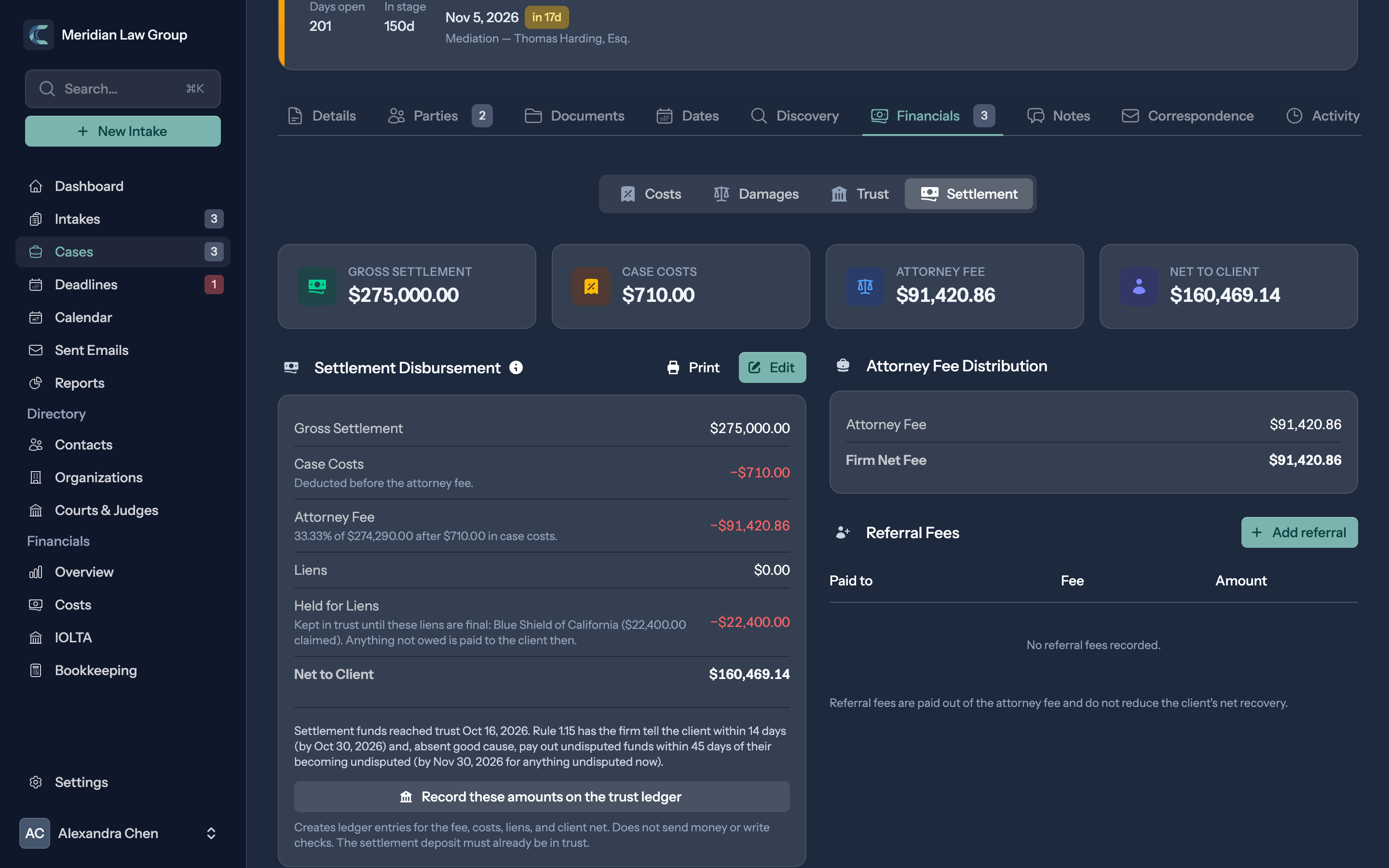
Task: Click the Organizations building icon
Action: click(36, 477)
